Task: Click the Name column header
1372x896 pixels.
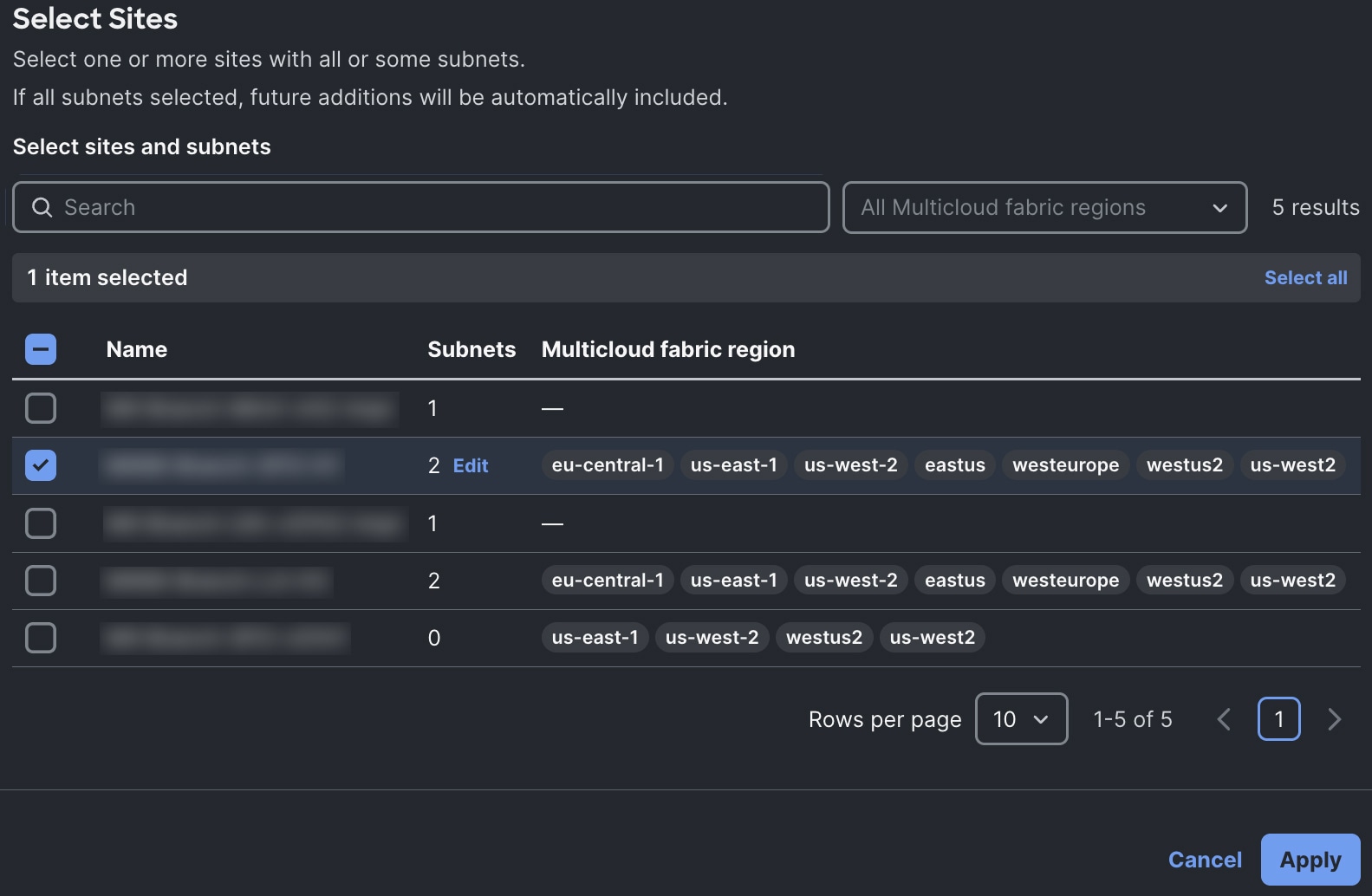Action: (x=137, y=349)
